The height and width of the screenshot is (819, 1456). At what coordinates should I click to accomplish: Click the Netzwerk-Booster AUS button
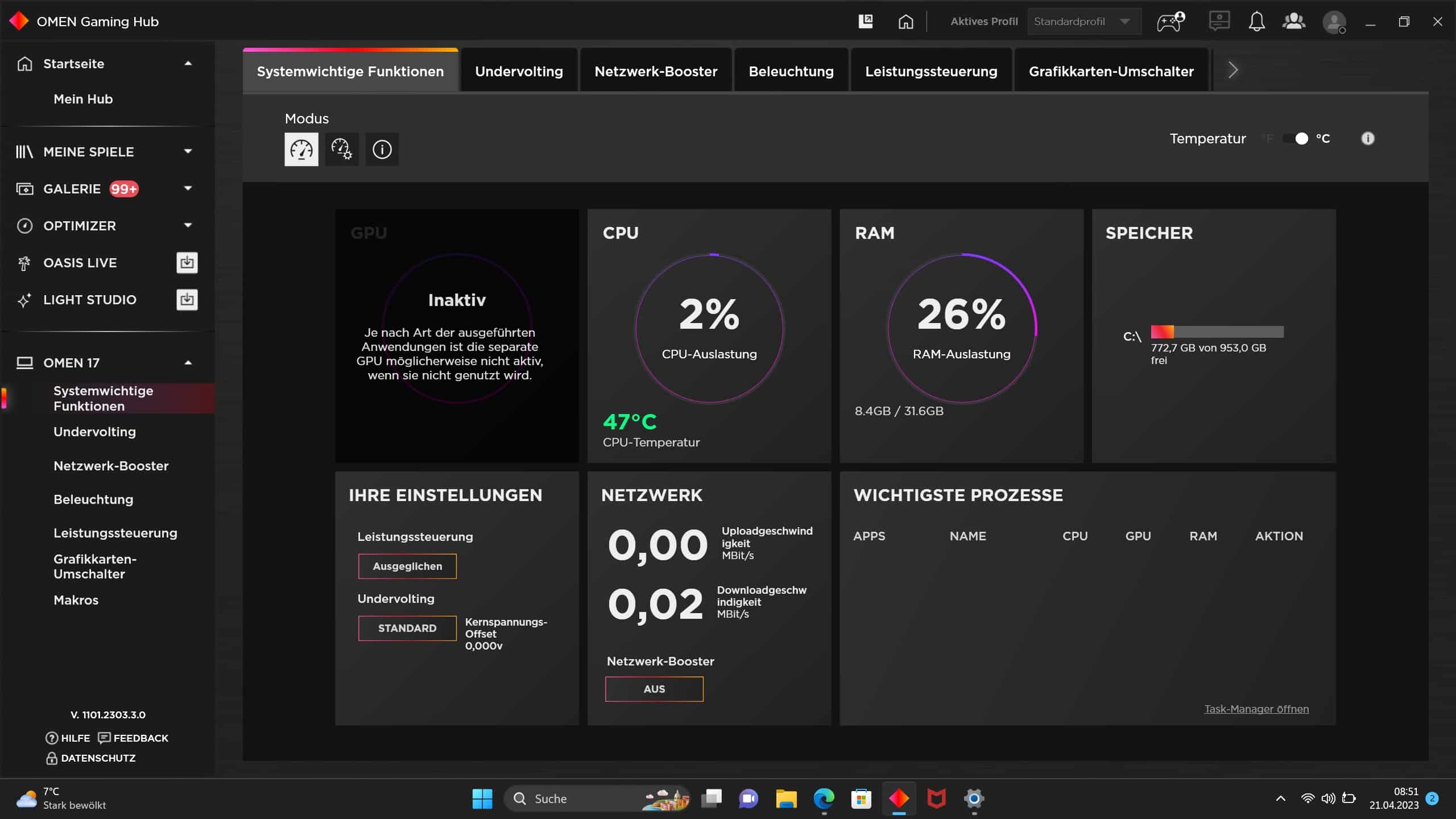[x=654, y=689]
